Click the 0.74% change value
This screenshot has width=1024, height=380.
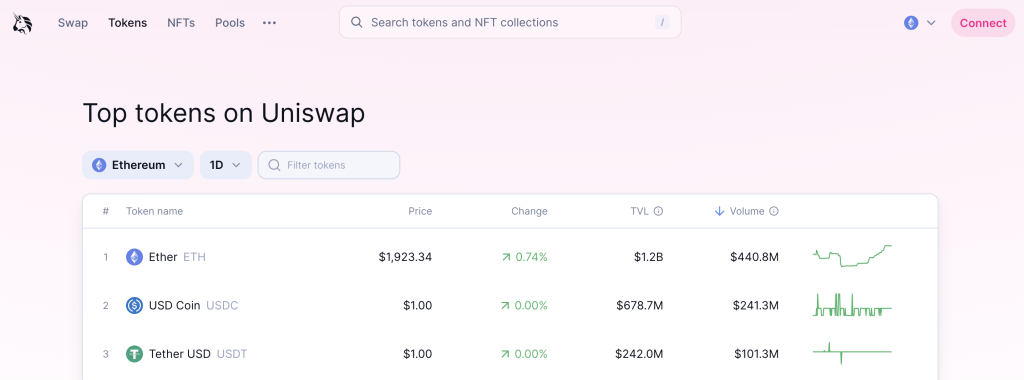click(532, 257)
